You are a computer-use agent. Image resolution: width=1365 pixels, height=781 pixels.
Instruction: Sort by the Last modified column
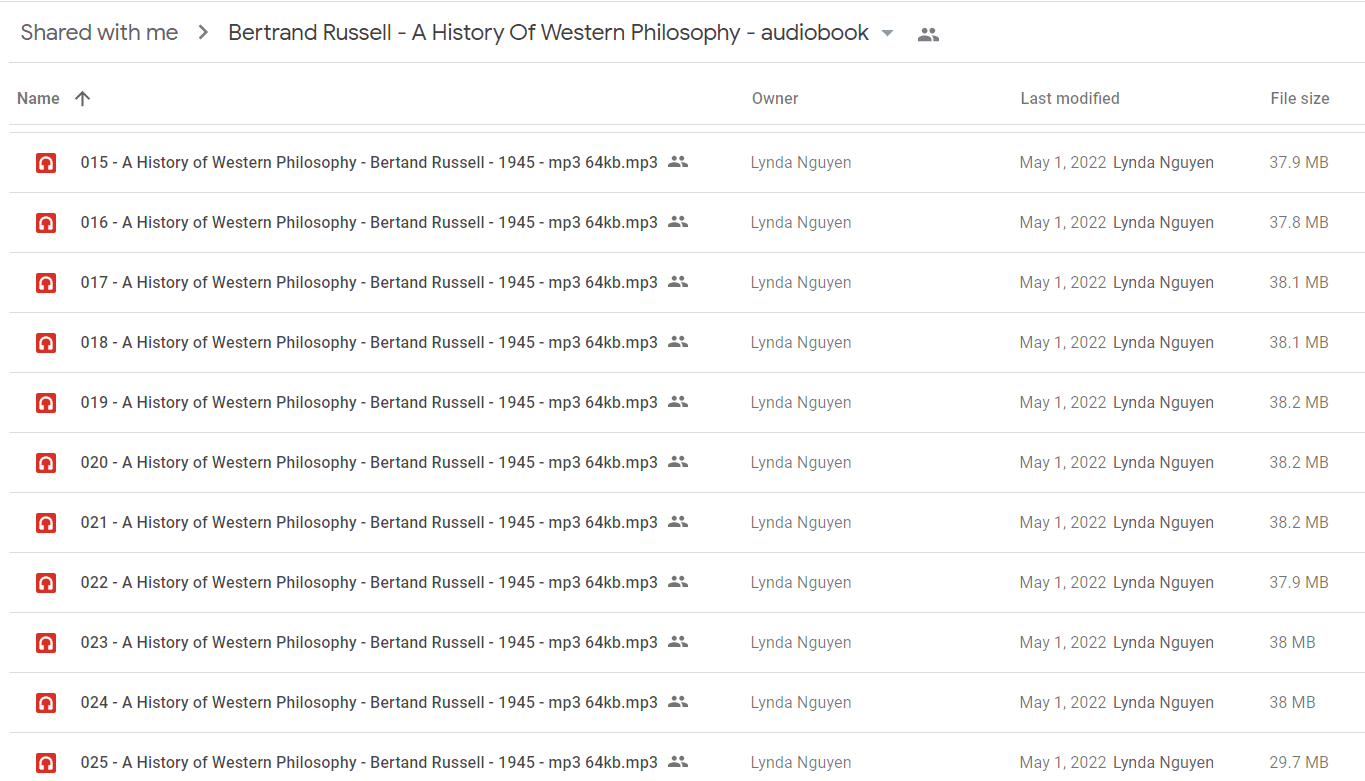click(1070, 98)
